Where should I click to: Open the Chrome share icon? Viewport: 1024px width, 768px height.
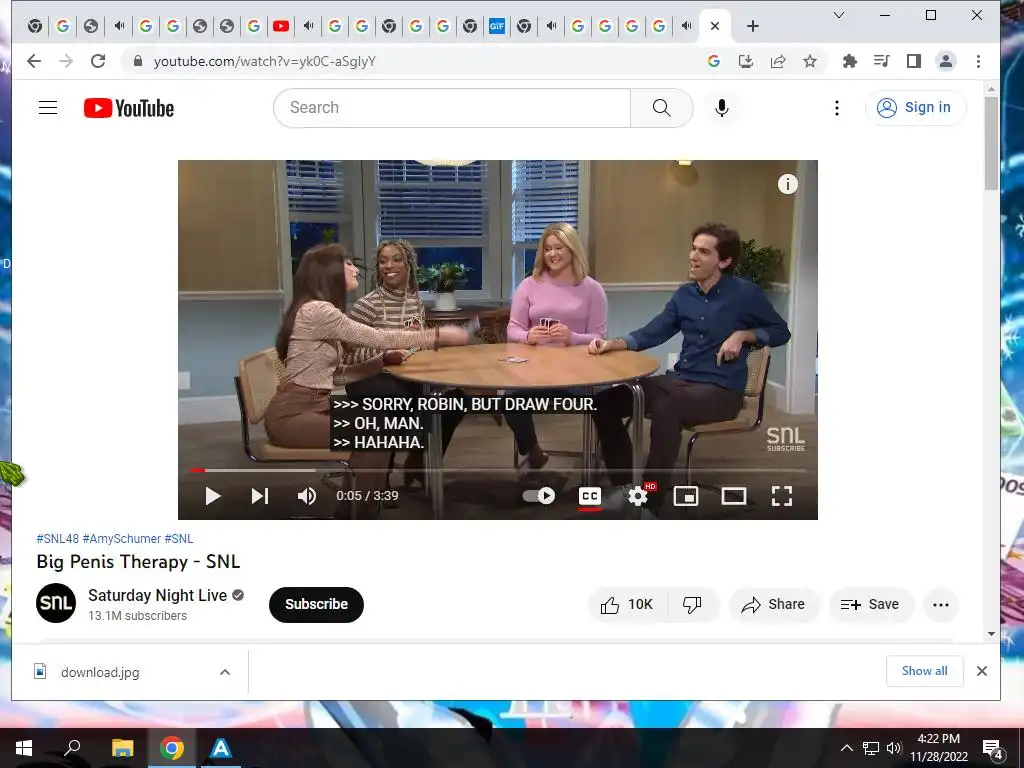pos(778,61)
